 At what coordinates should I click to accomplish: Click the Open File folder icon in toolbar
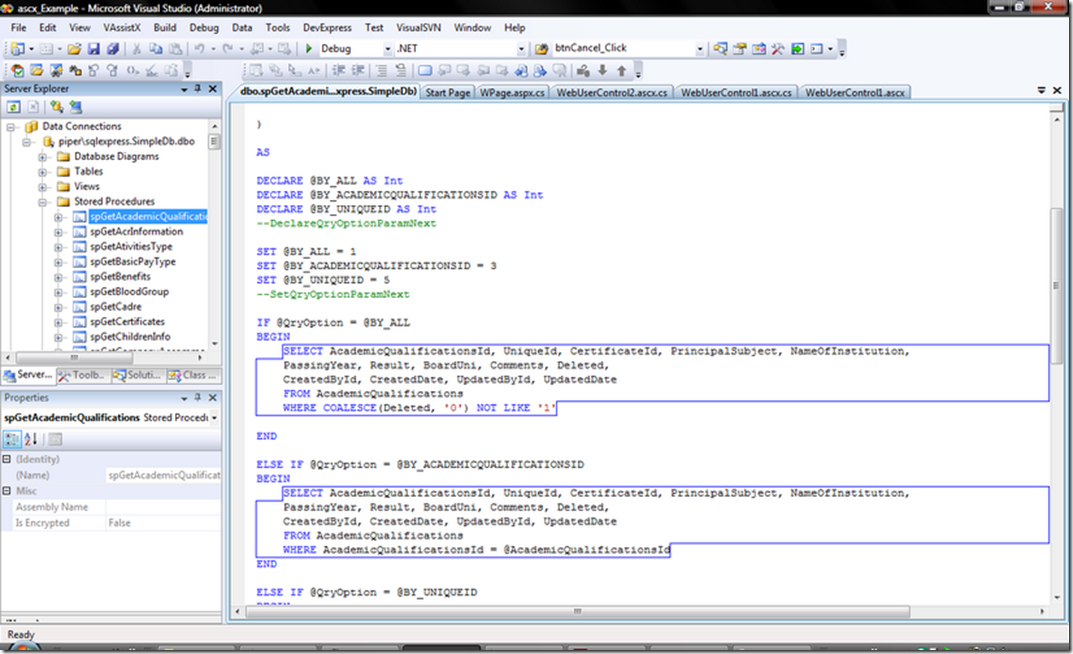74,49
